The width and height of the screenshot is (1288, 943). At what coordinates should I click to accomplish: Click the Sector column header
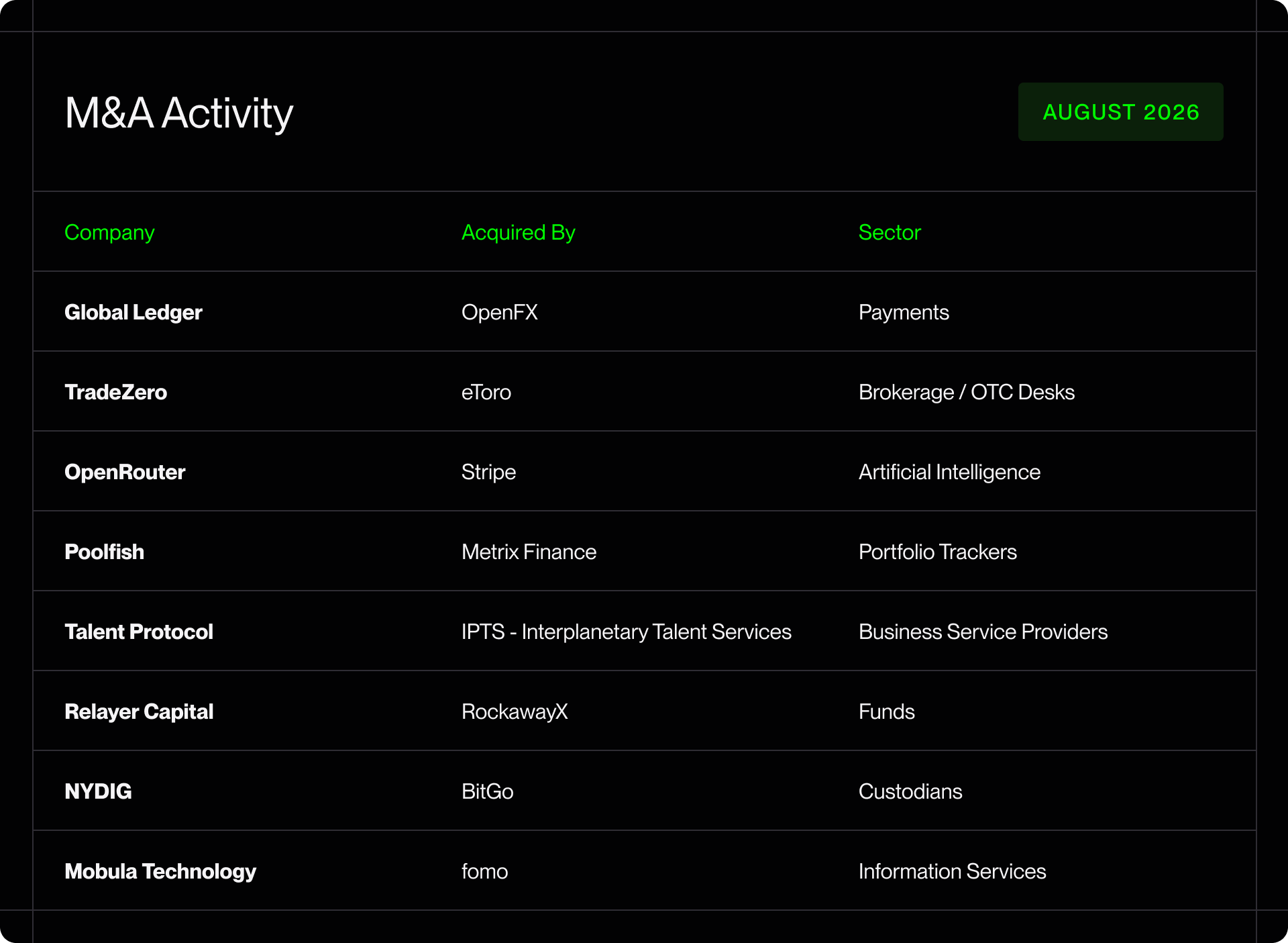pyautogui.click(x=890, y=232)
